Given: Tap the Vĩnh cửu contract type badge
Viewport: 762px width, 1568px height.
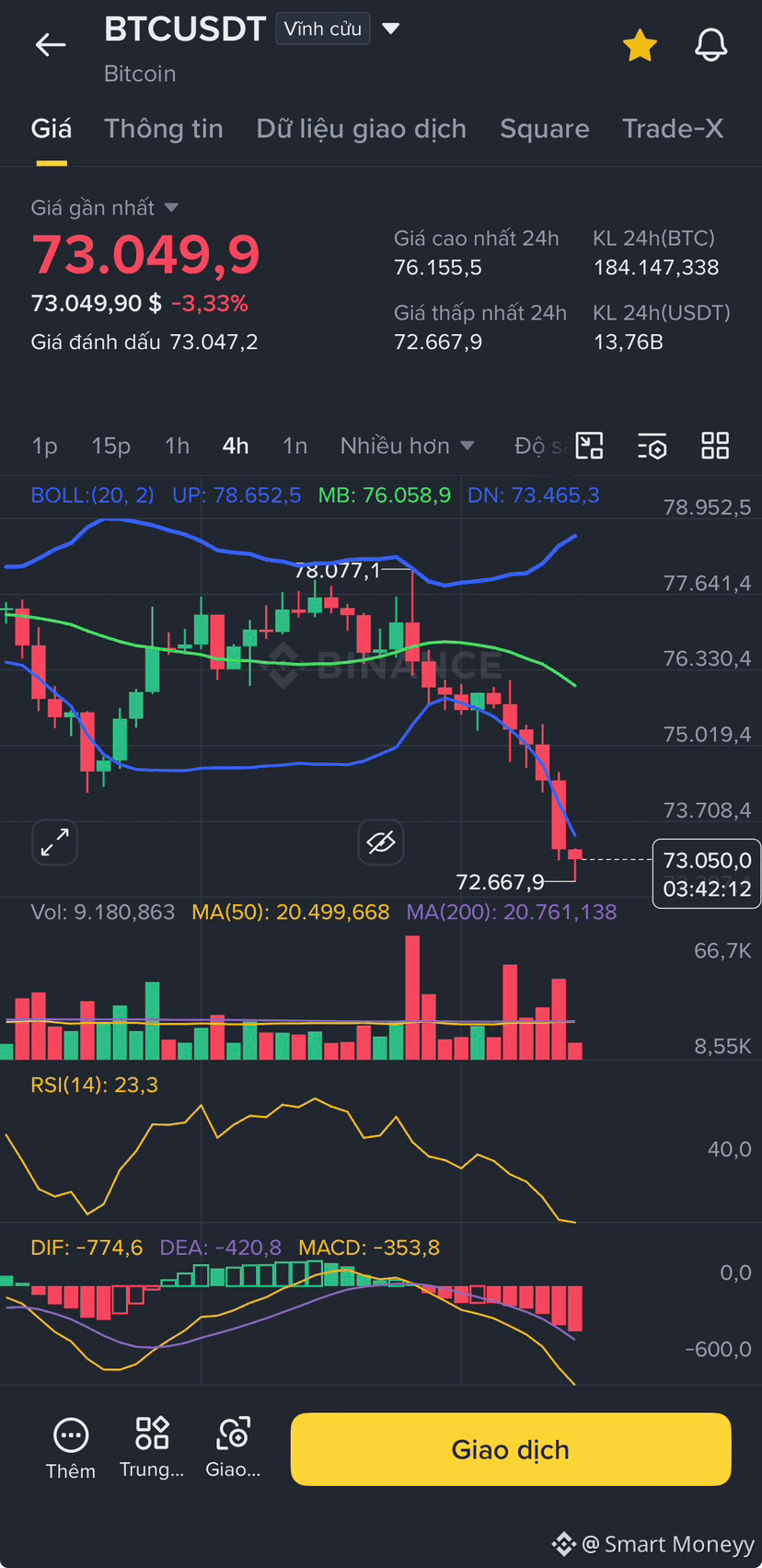Looking at the screenshot, I should (x=323, y=29).
